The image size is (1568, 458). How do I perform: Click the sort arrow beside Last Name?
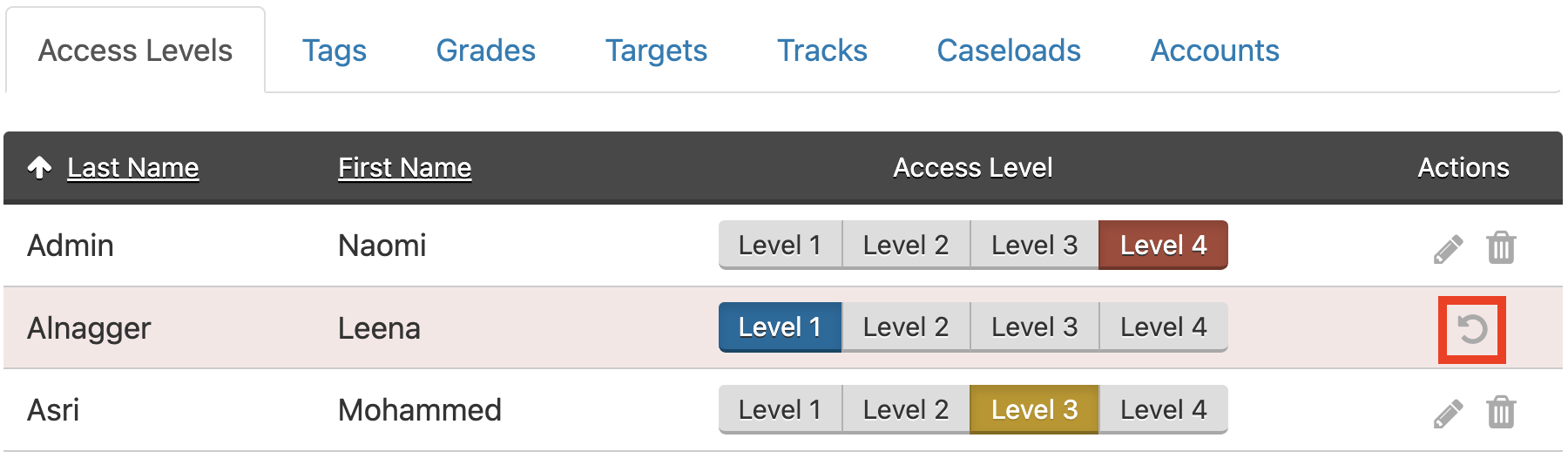coord(39,167)
